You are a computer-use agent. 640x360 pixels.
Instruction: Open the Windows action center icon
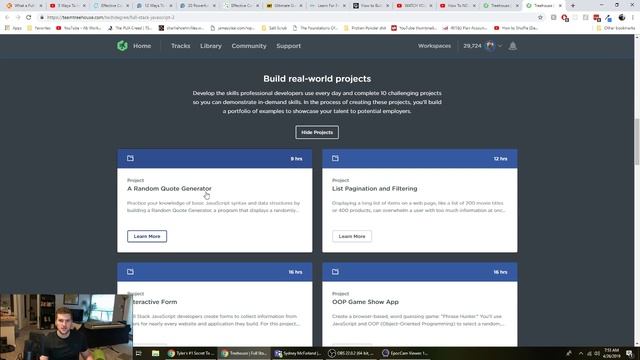[630, 353]
